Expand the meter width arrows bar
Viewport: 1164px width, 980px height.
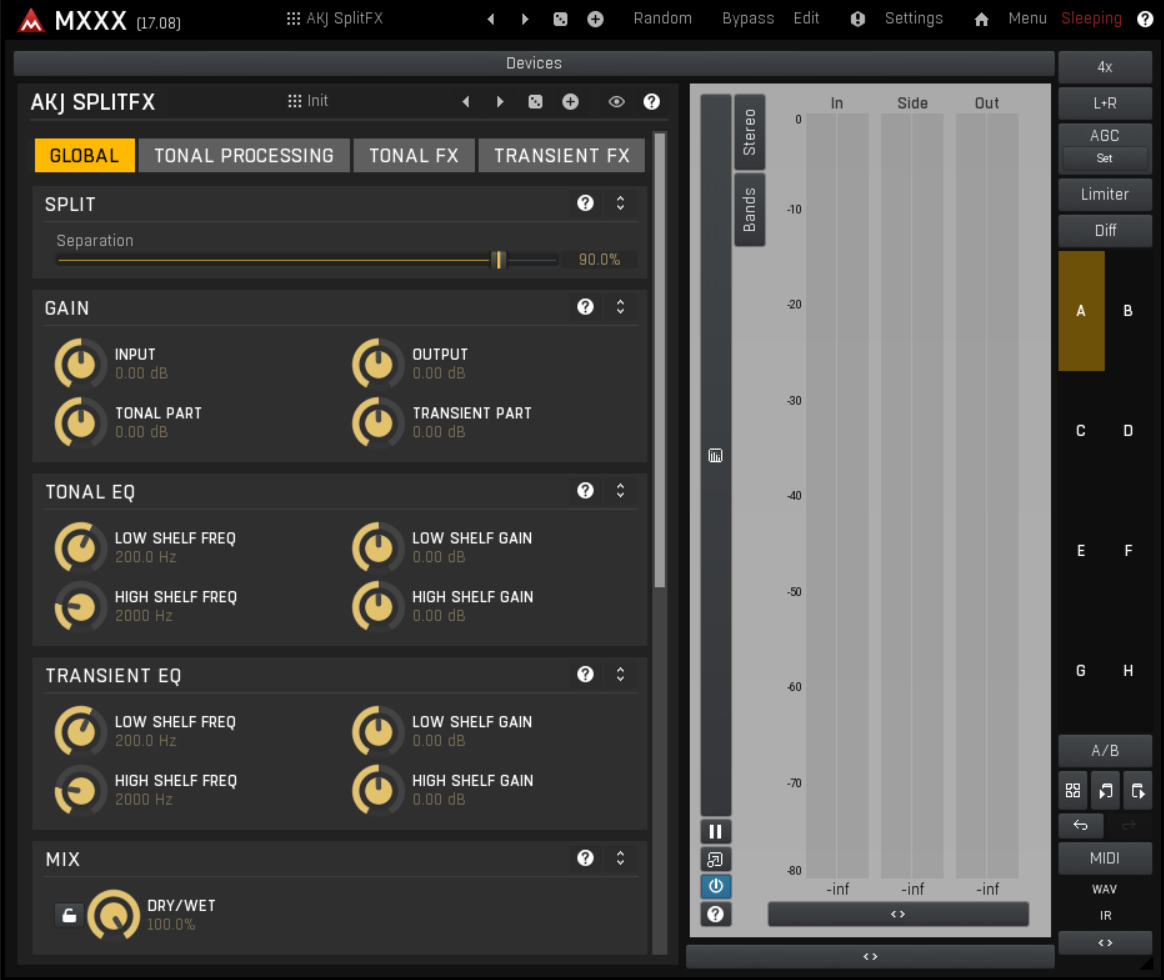897,914
